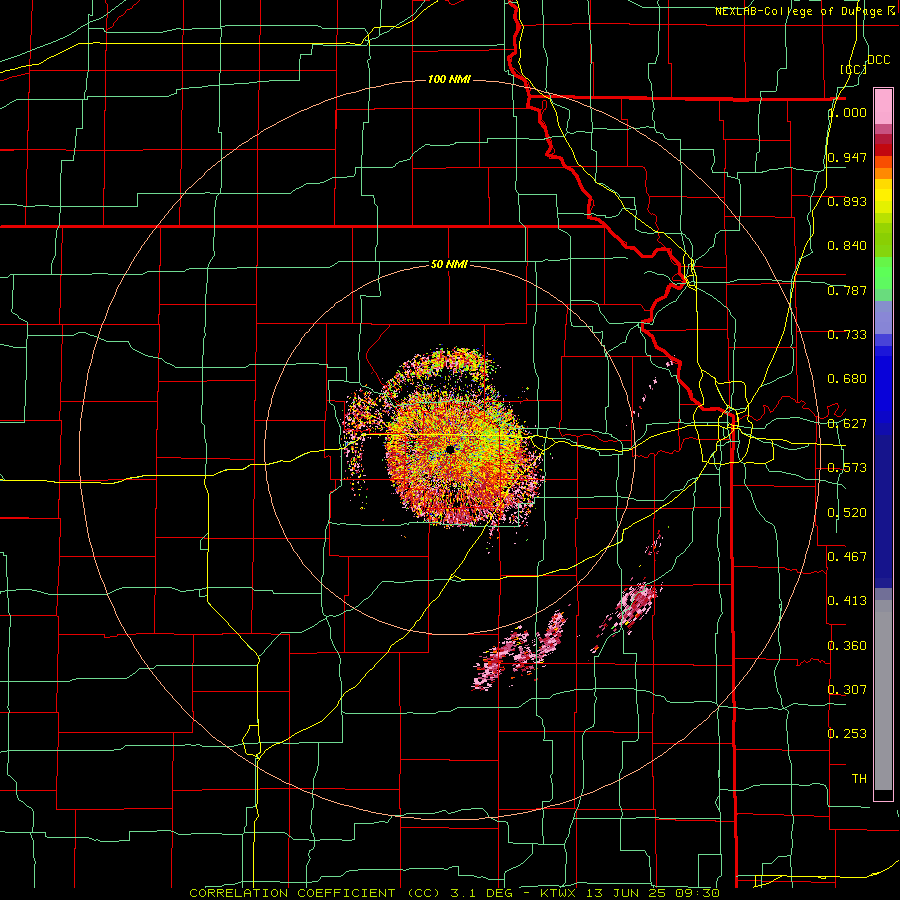900x900 pixels.
Task: Click the 0.893 color scale value
Action: pyautogui.click(x=847, y=201)
